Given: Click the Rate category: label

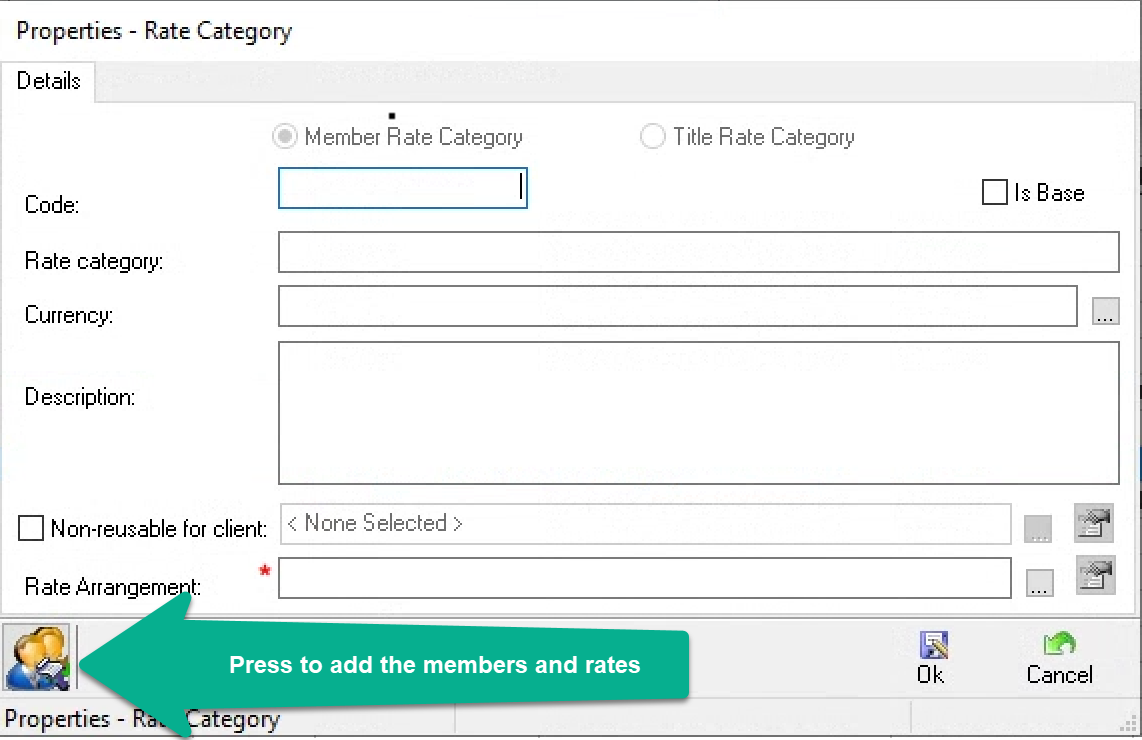Looking at the screenshot, I should (x=94, y=261).
